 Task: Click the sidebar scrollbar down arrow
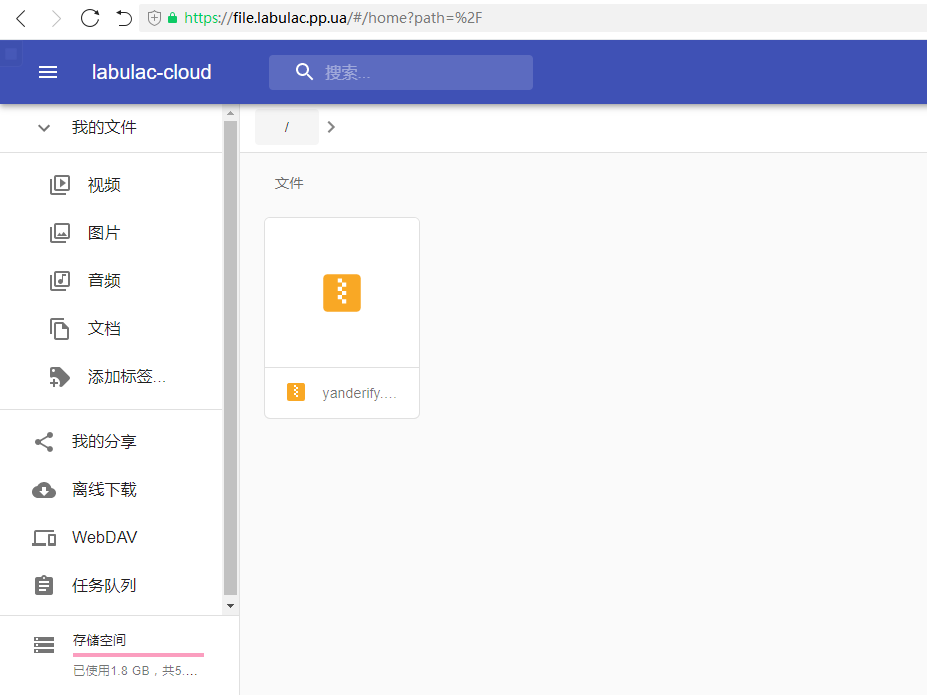coord(231,605)
